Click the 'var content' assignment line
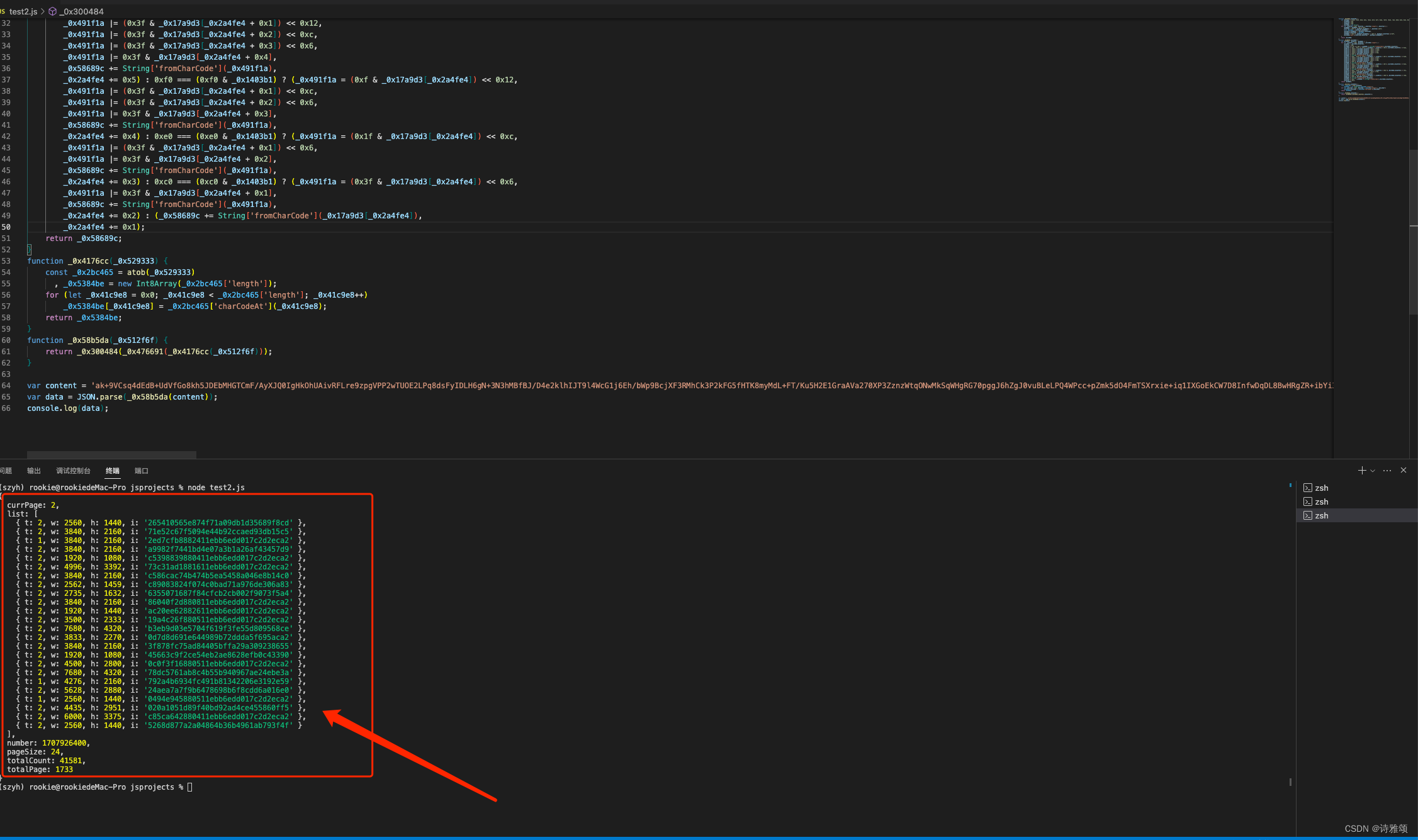 [680, 386]
